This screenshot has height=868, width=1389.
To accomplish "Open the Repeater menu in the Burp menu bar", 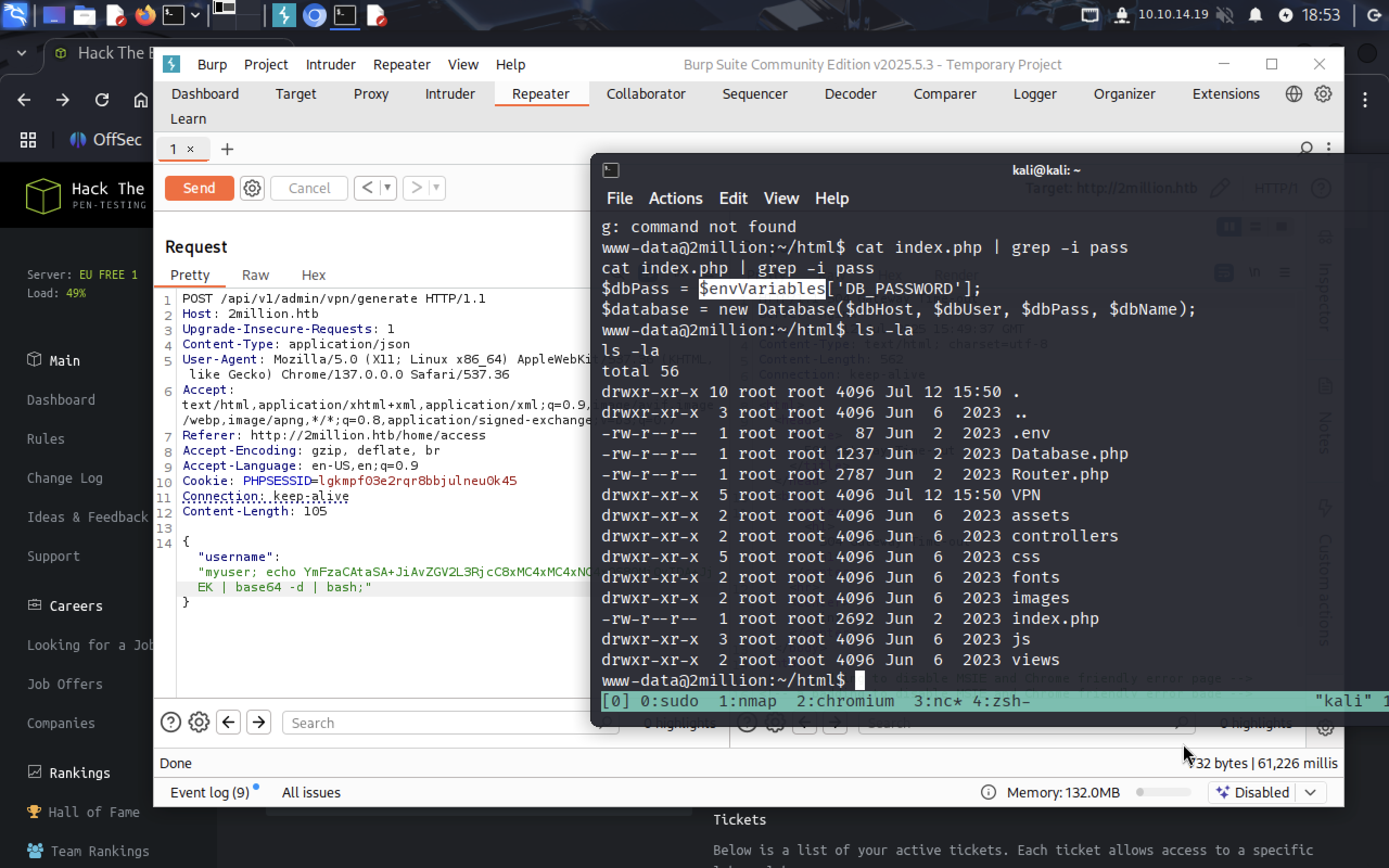I will click(402, 65).
